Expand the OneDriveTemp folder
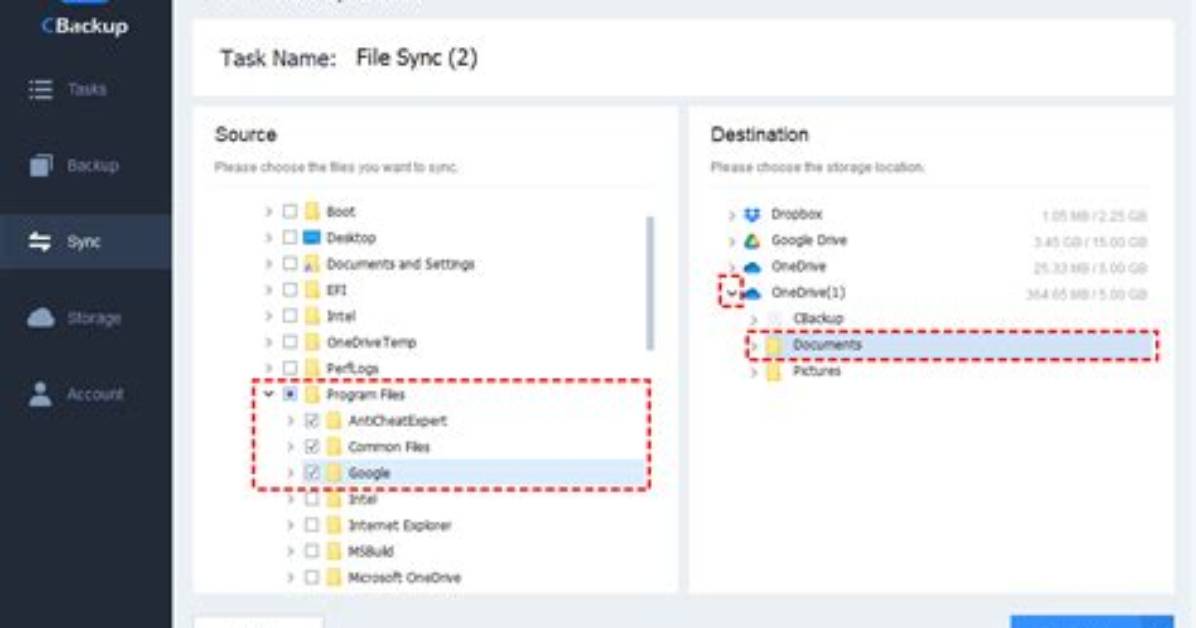The image size is (1196, 628). point(268,342)
